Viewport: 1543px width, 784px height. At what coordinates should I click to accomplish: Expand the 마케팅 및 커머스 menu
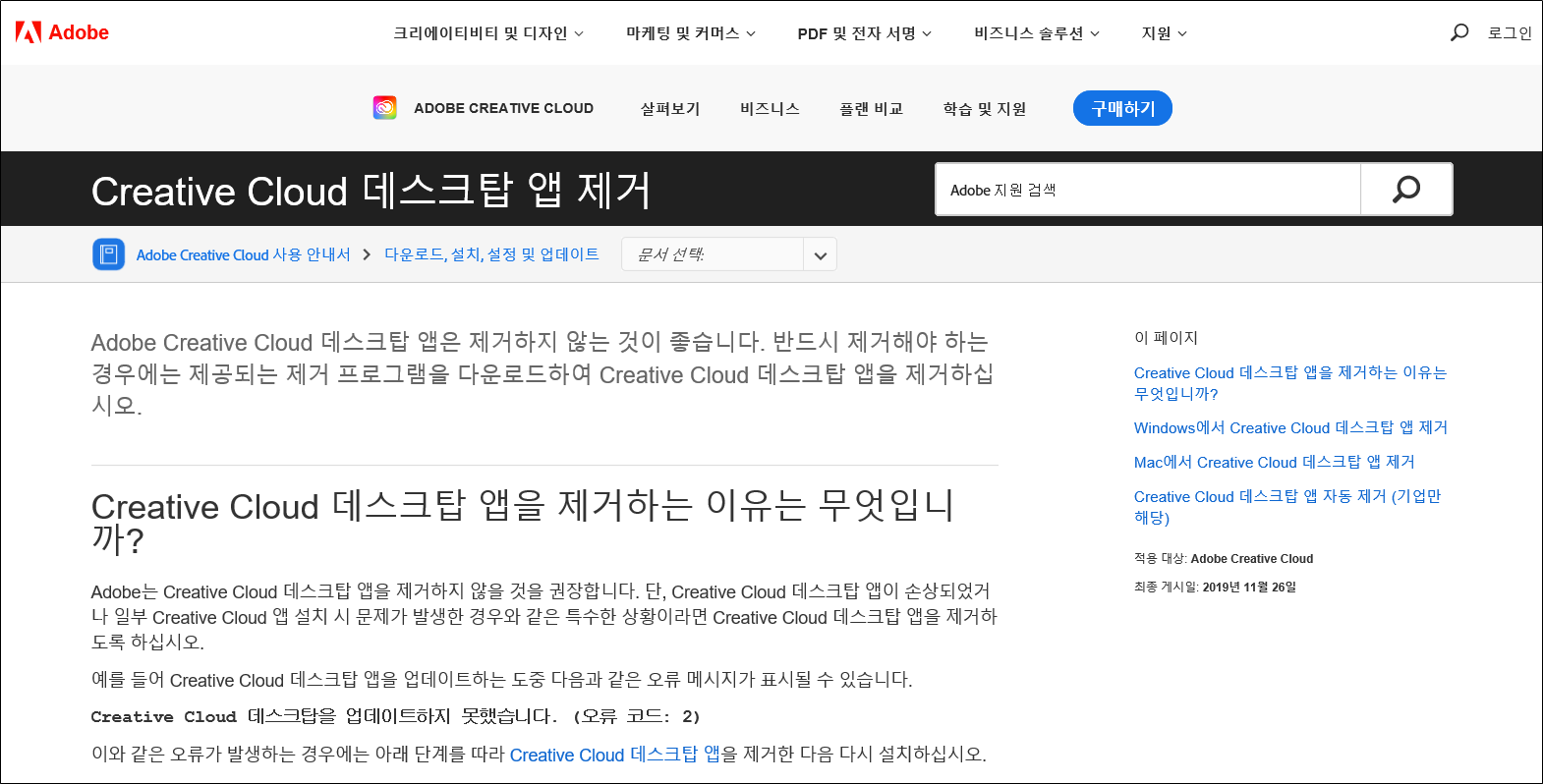pos(691,33)
